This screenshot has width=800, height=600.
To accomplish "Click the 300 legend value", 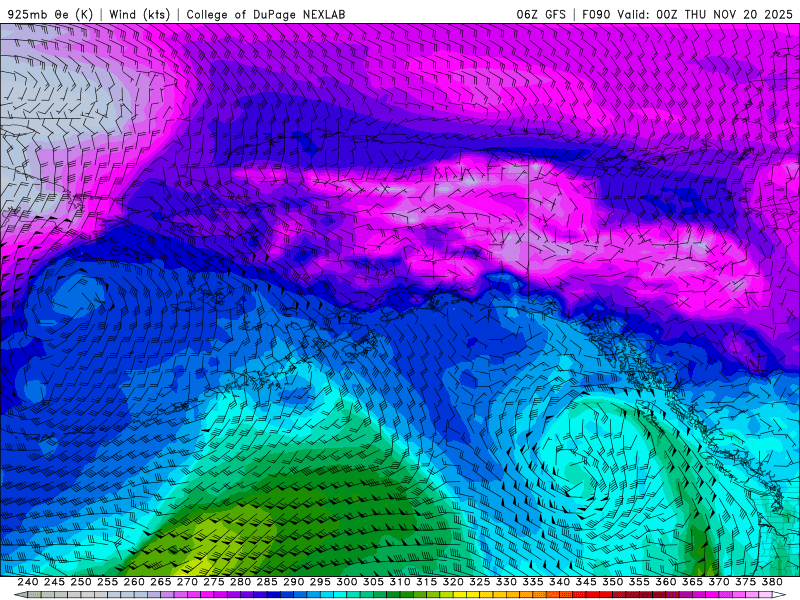I will click(347, 582).
